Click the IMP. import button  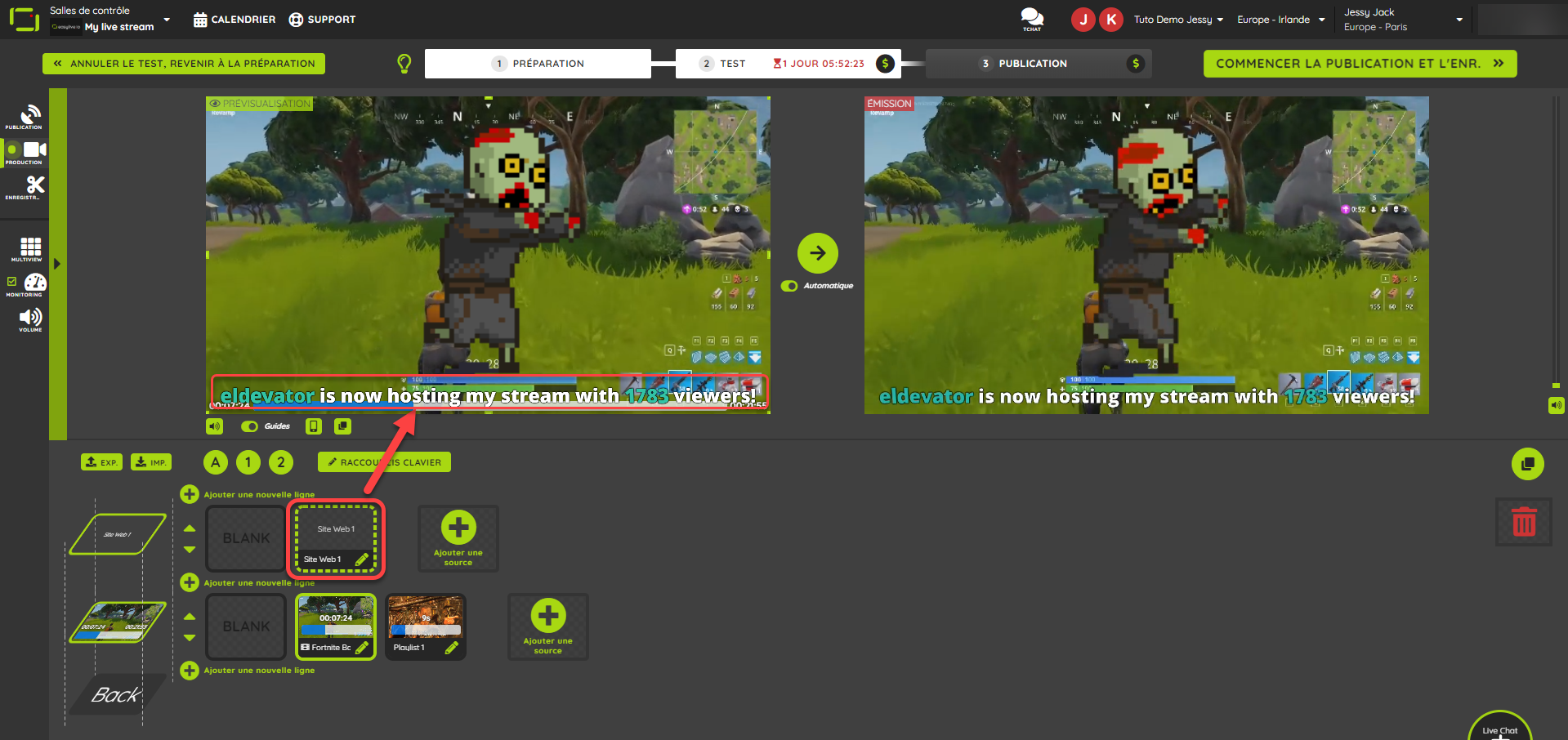(x=151, y=462)
